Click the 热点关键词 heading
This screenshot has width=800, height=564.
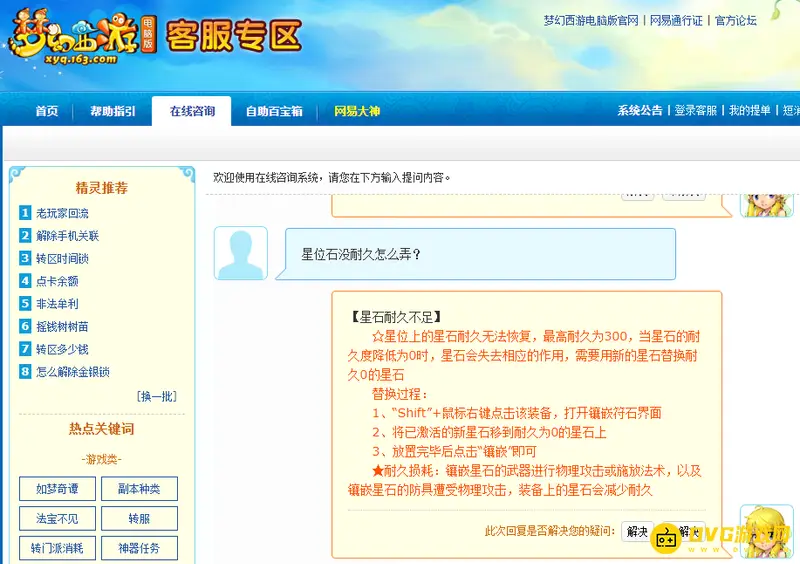pos(102,429)
